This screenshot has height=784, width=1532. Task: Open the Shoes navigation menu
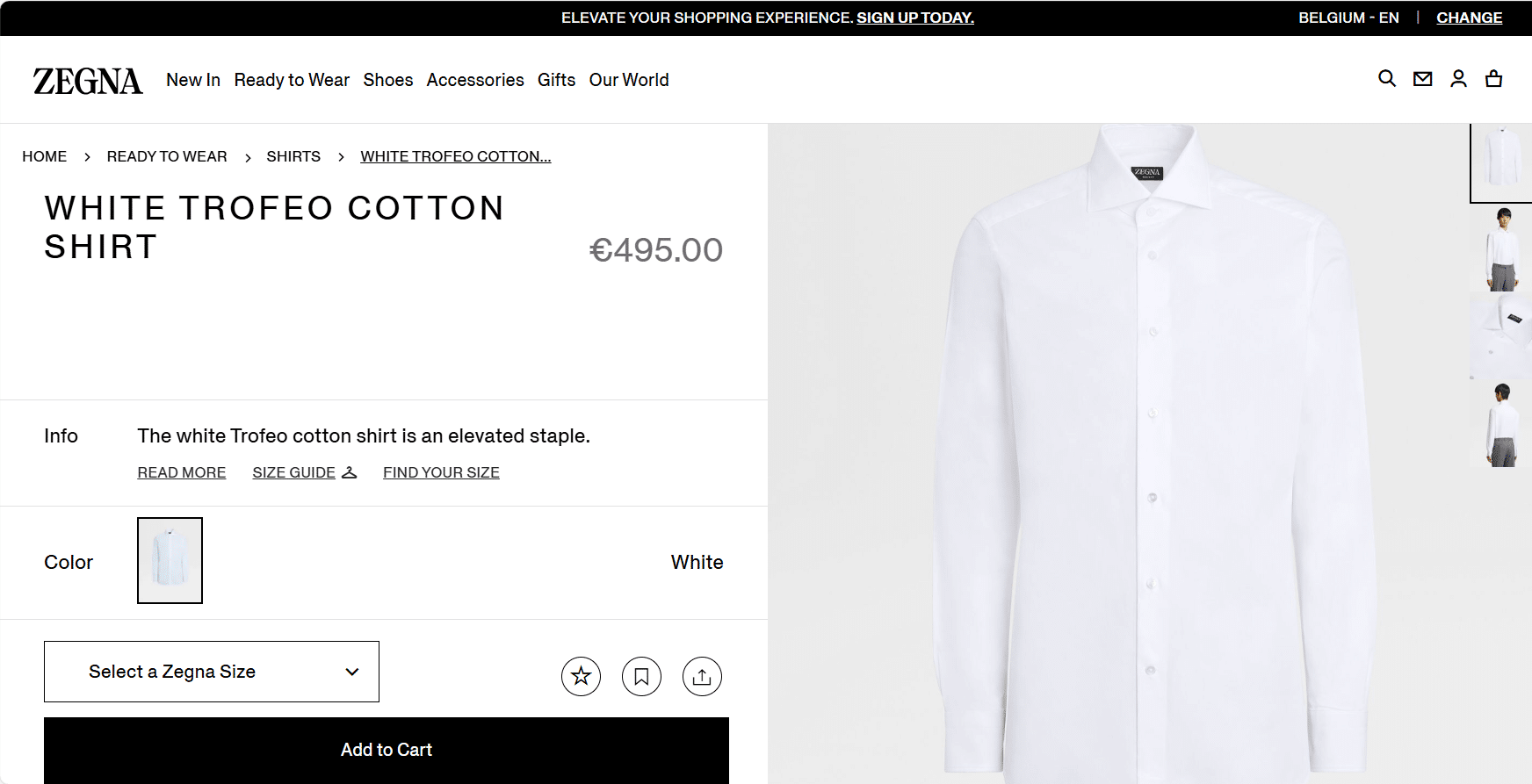pyautogui.click(x=388, y=80)
